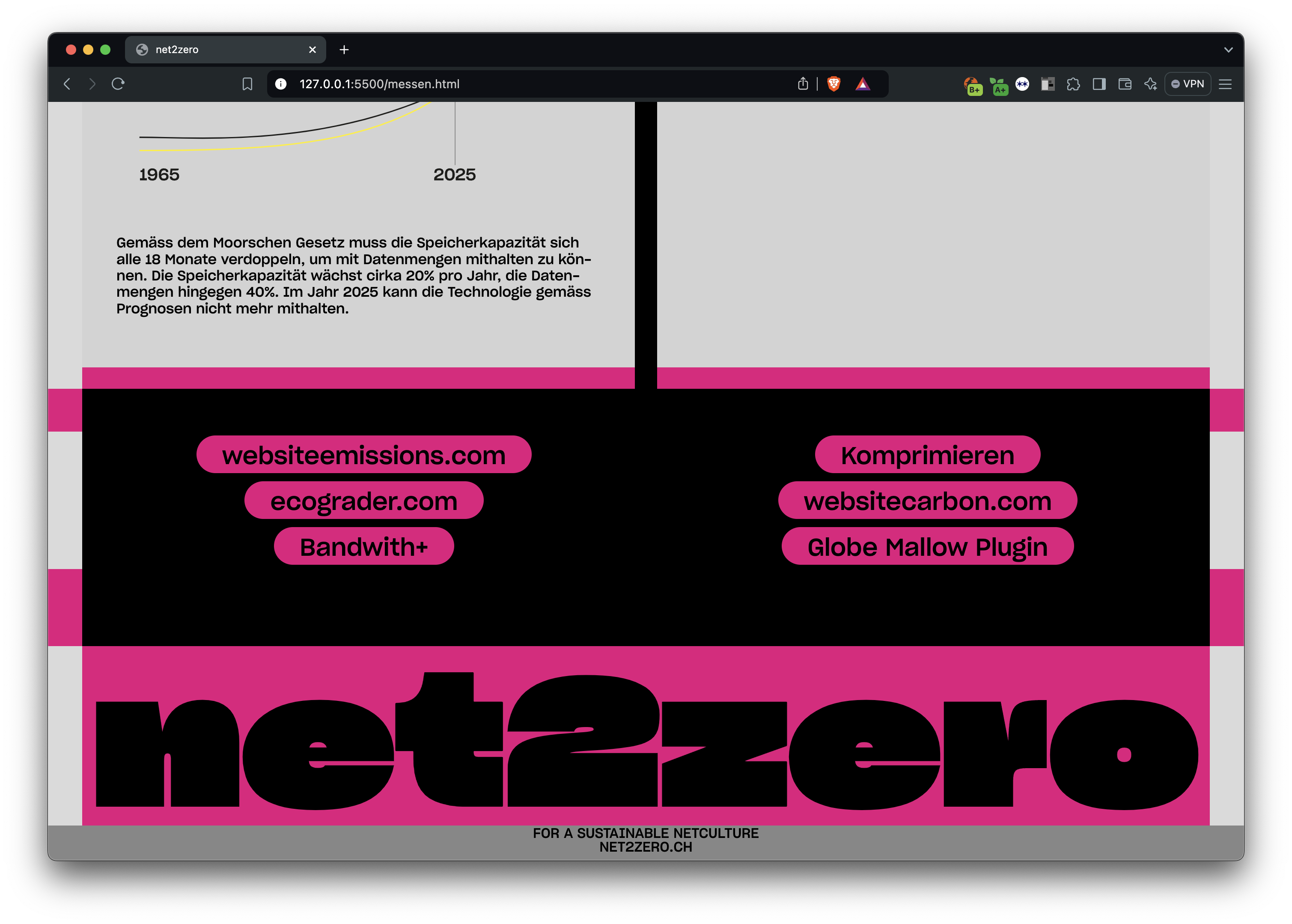Screen dimensions: 1292x924
Task: Click the 2025 chart axis label
Action: 455,175
